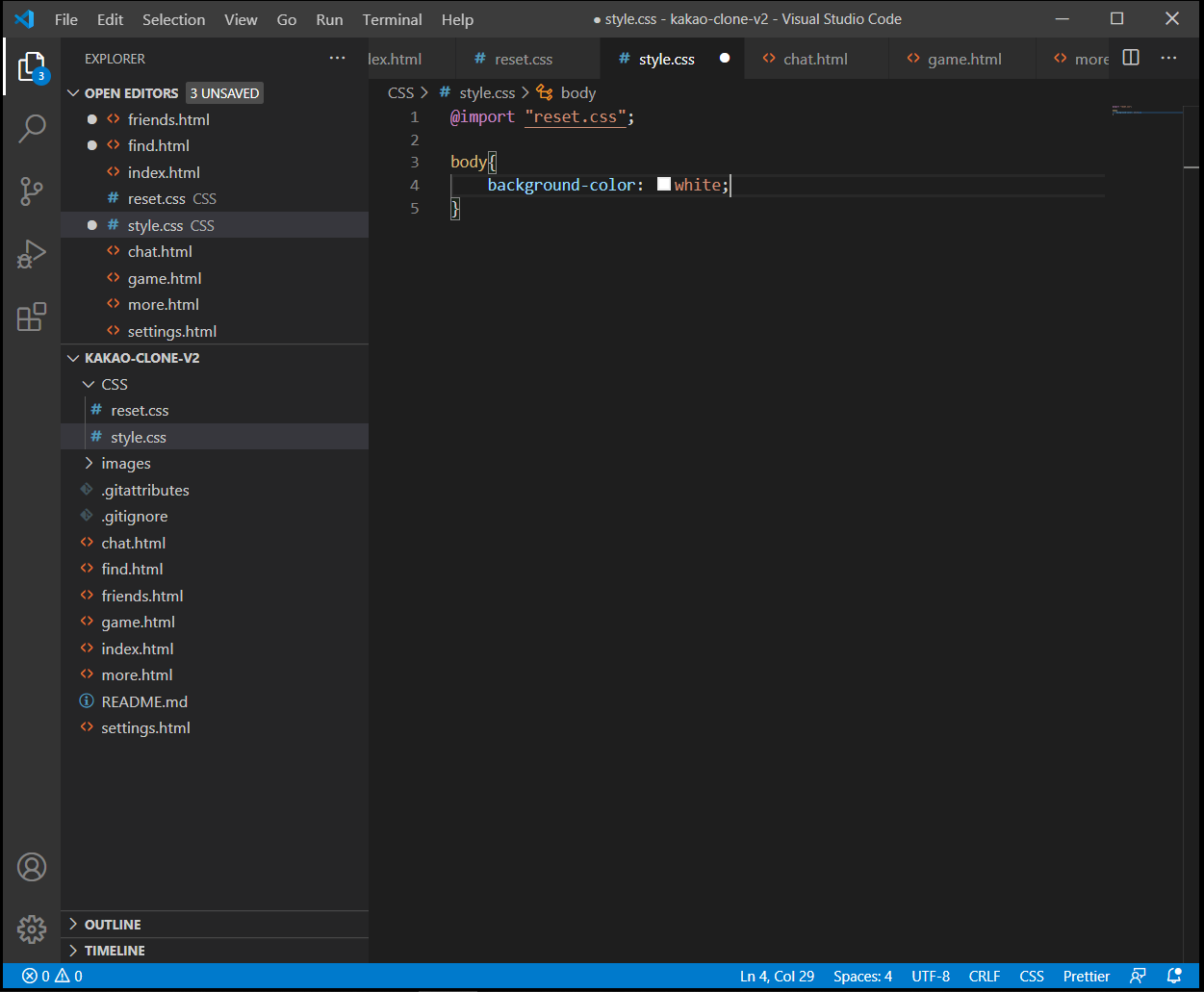Open settings.html in Open Editors
1204x992 pixels.
(x=215, y=331)
